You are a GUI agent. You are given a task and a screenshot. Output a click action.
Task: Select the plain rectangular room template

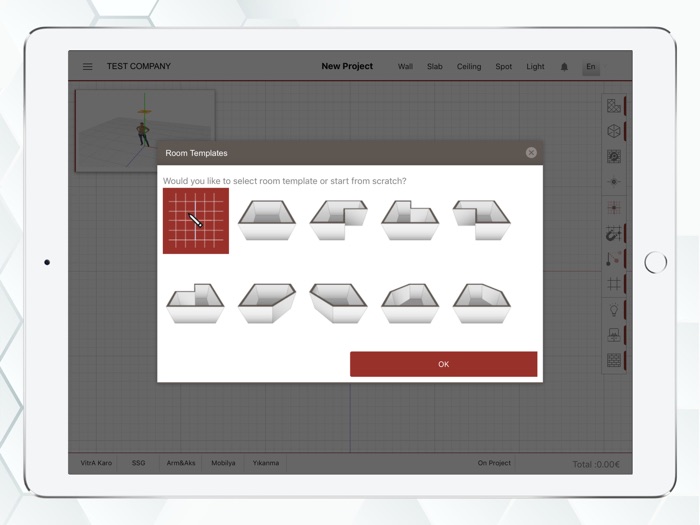[267, 220]
